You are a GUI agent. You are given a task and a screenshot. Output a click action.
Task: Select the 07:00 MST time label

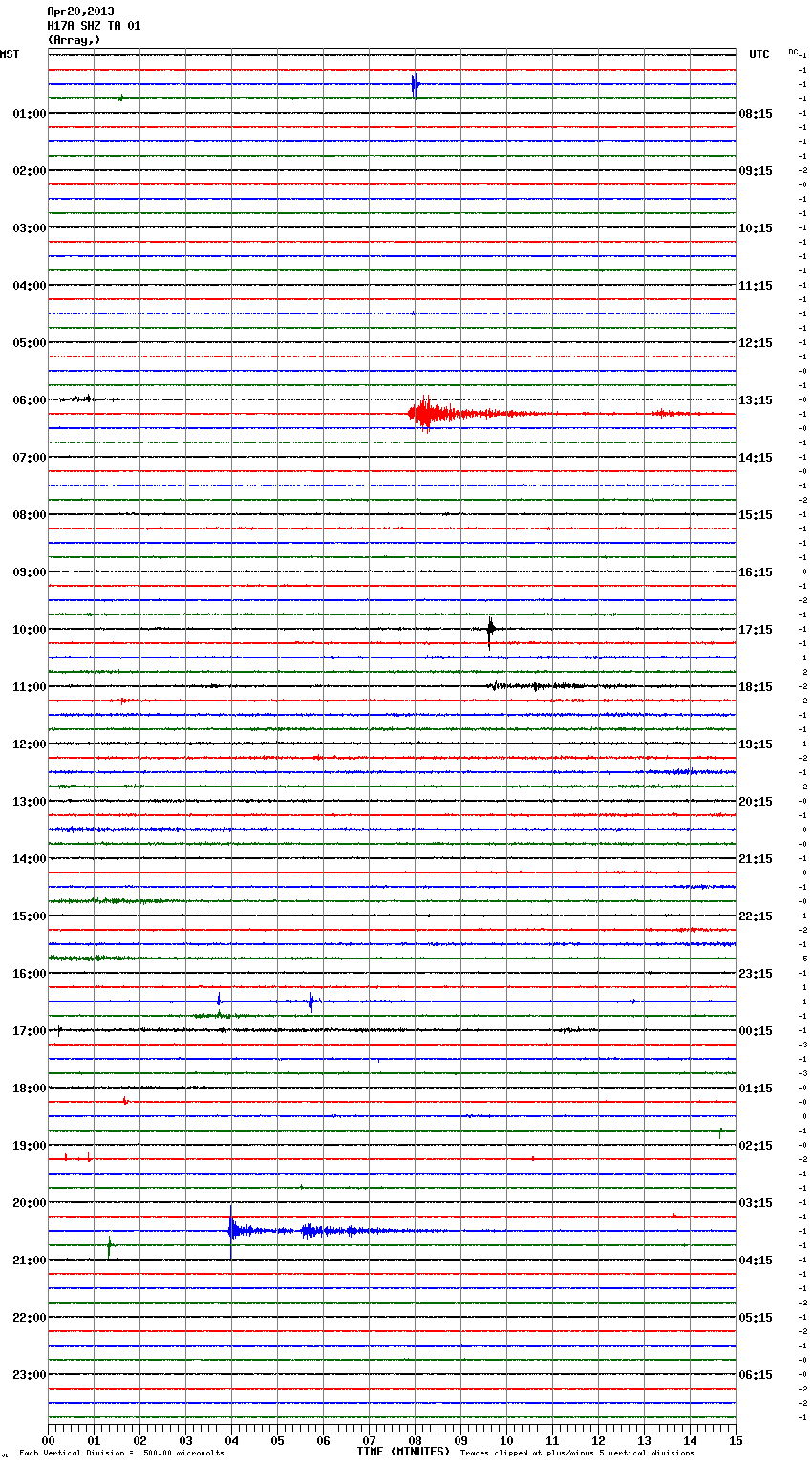point(30,458)
